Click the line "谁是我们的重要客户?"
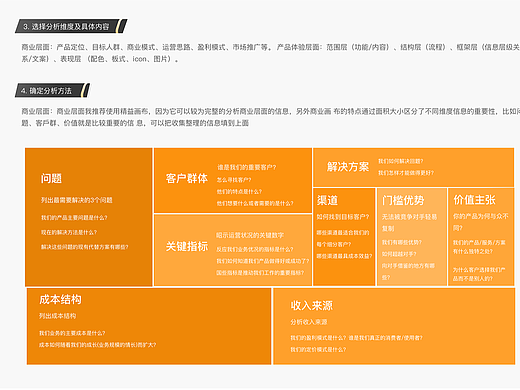 [247, 167]
